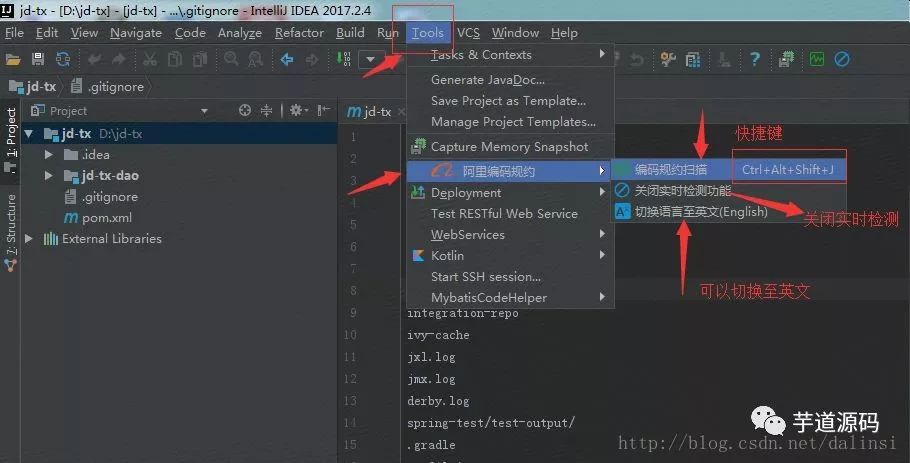Open the Project panel gear settings

click(298, 110)
